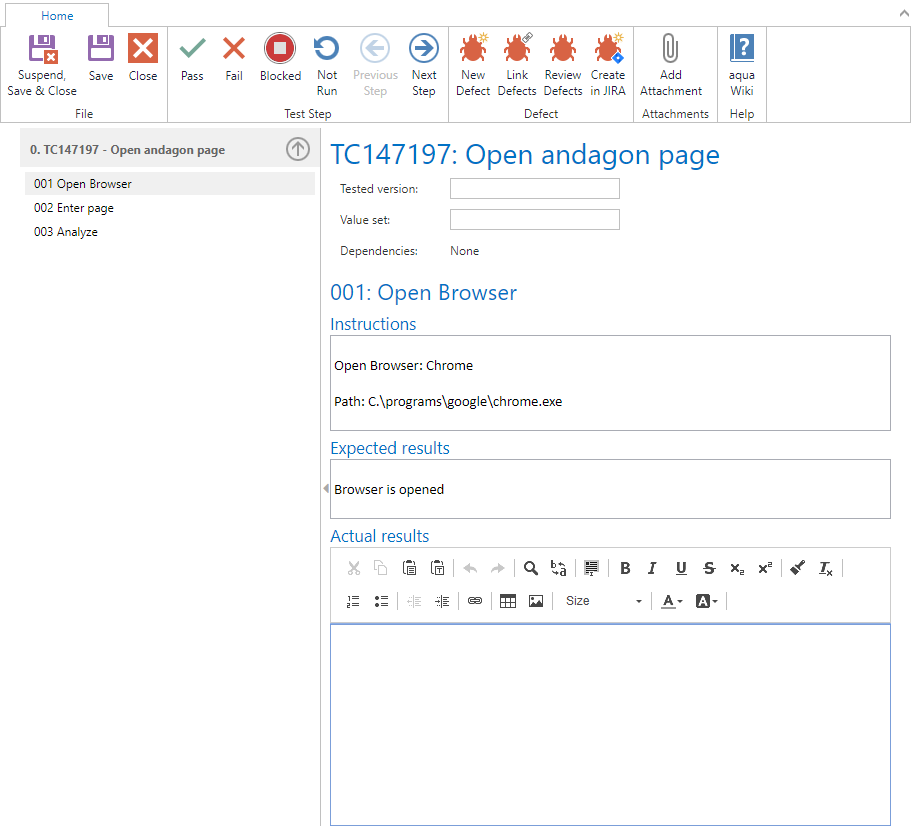Screen dimensions: 911x831
Task: Toggle underline formatting in editor toolbar
Action: (x=681, y=568)
